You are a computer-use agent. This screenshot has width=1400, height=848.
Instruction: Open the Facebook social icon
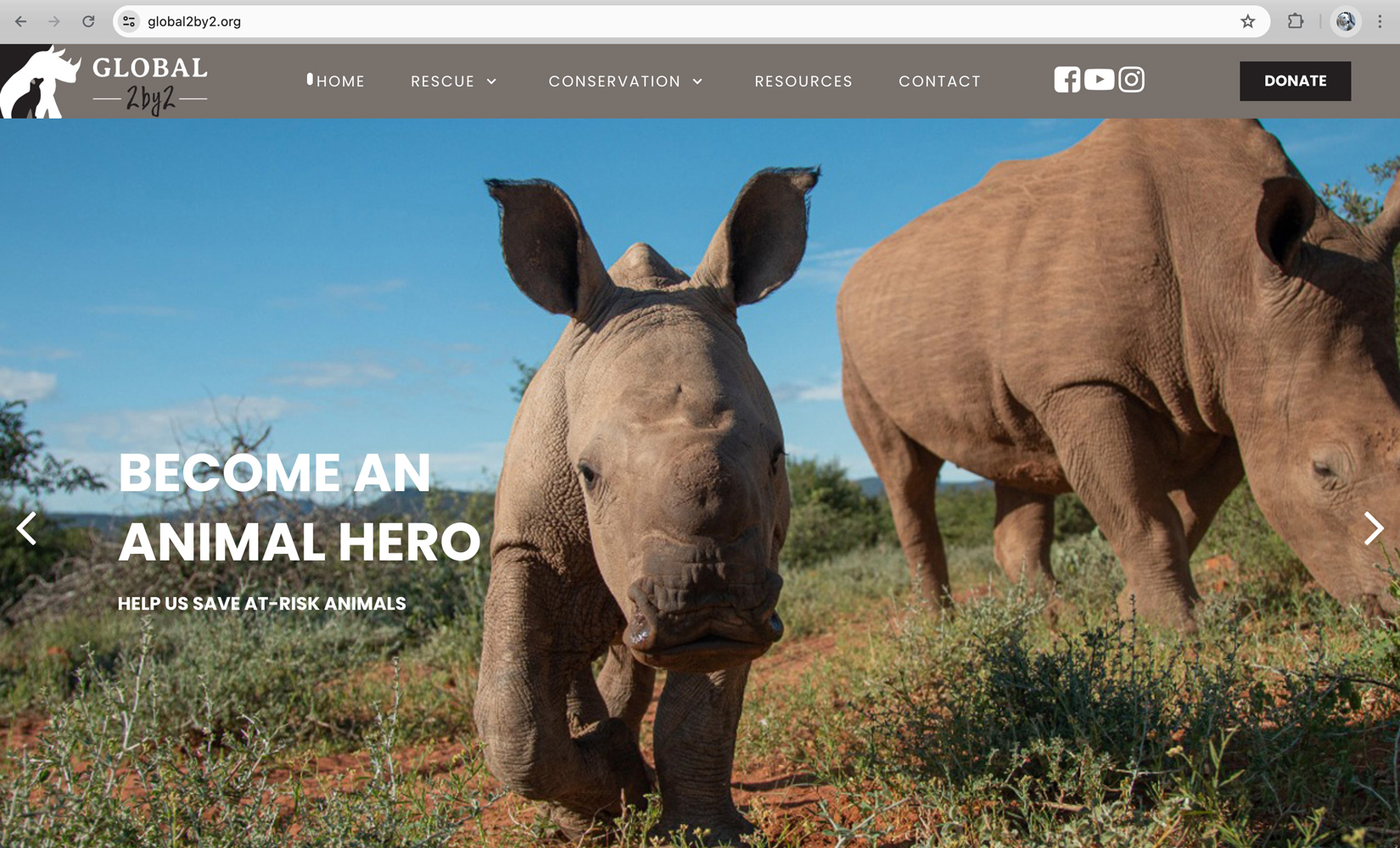coord(1067,80)
